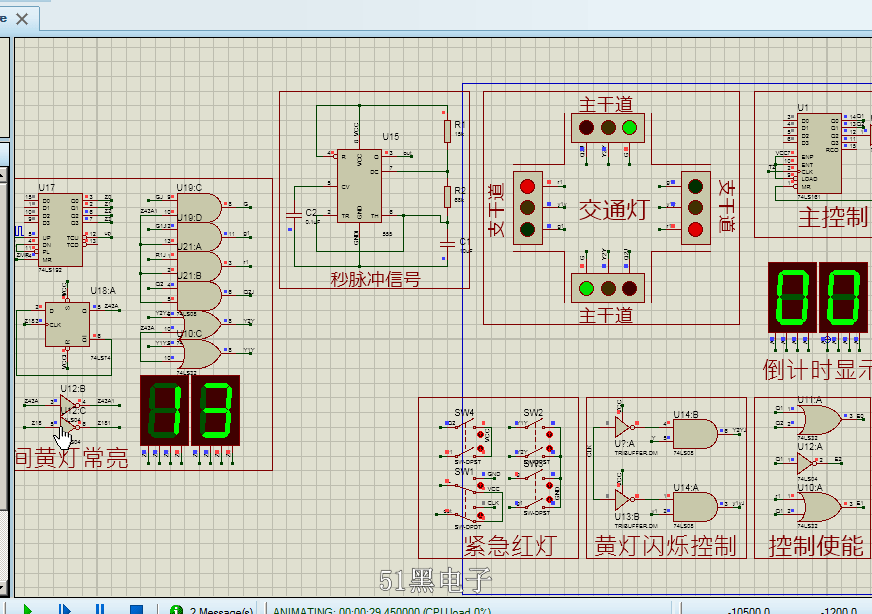Click the 交通灯 center label
Image resolution: width=872 pixels, height=614 pixels.
614,210
